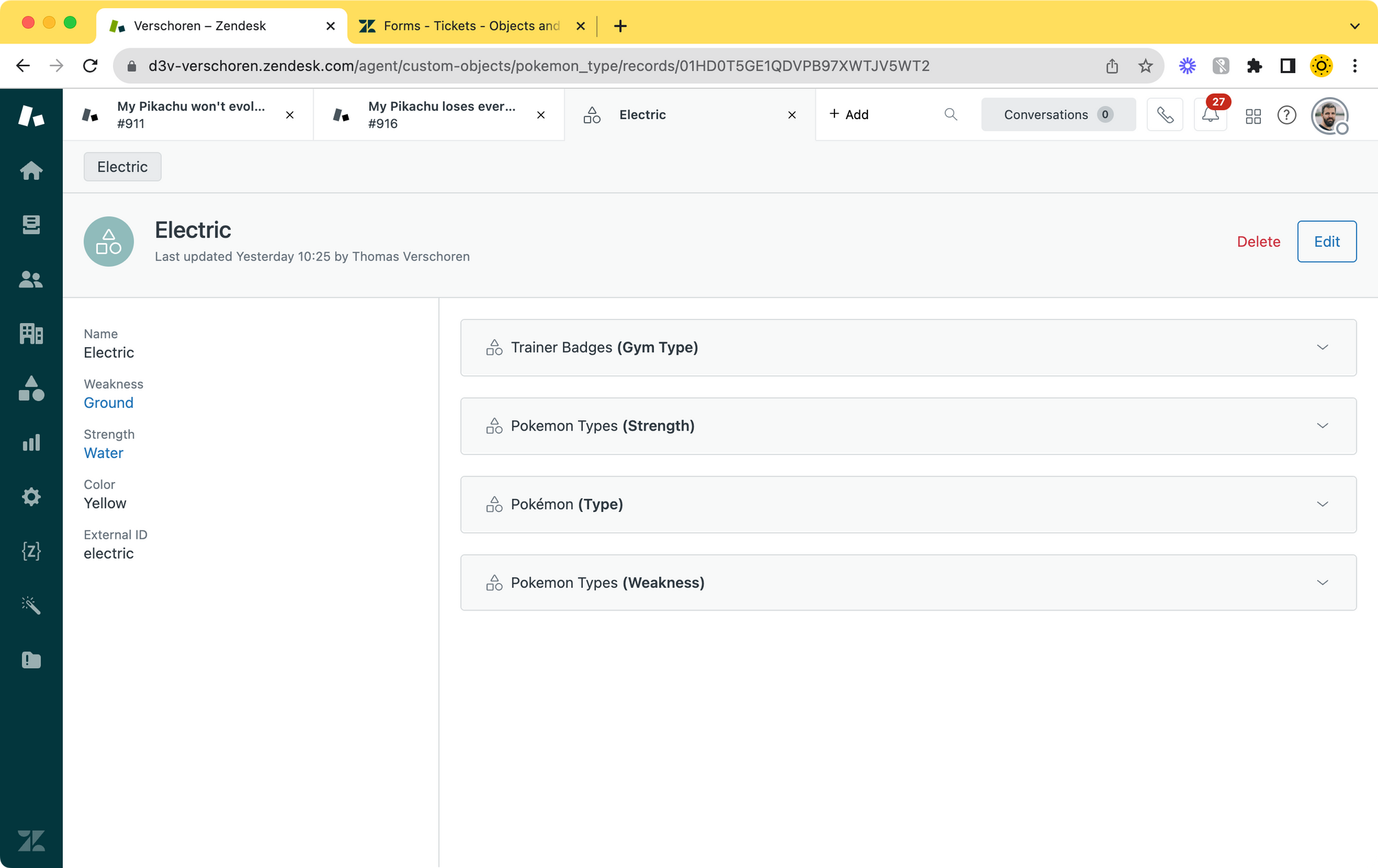Click the Edit button
Viewport: 1378px width, 868px height.
[1326, 242]
